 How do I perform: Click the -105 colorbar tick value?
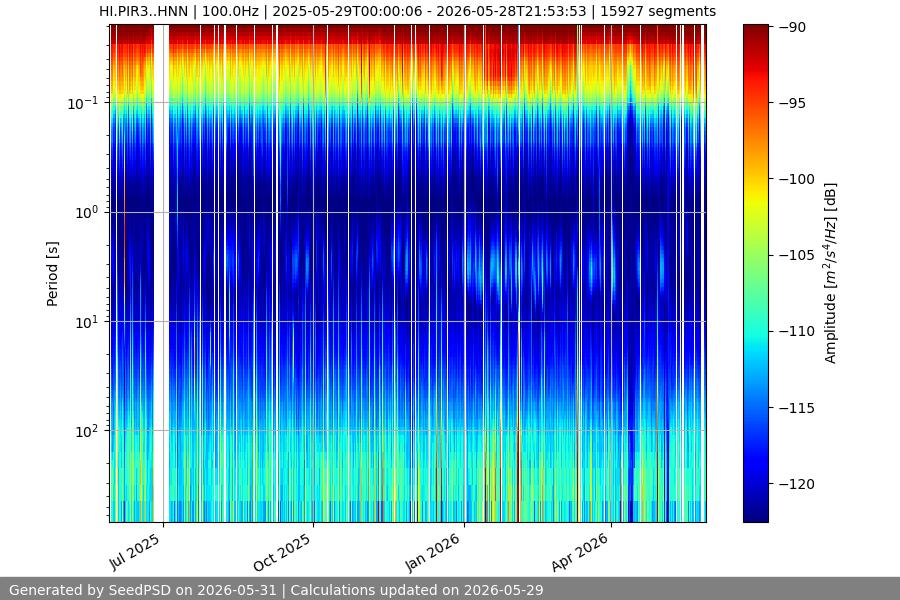(x=797, y=256)
